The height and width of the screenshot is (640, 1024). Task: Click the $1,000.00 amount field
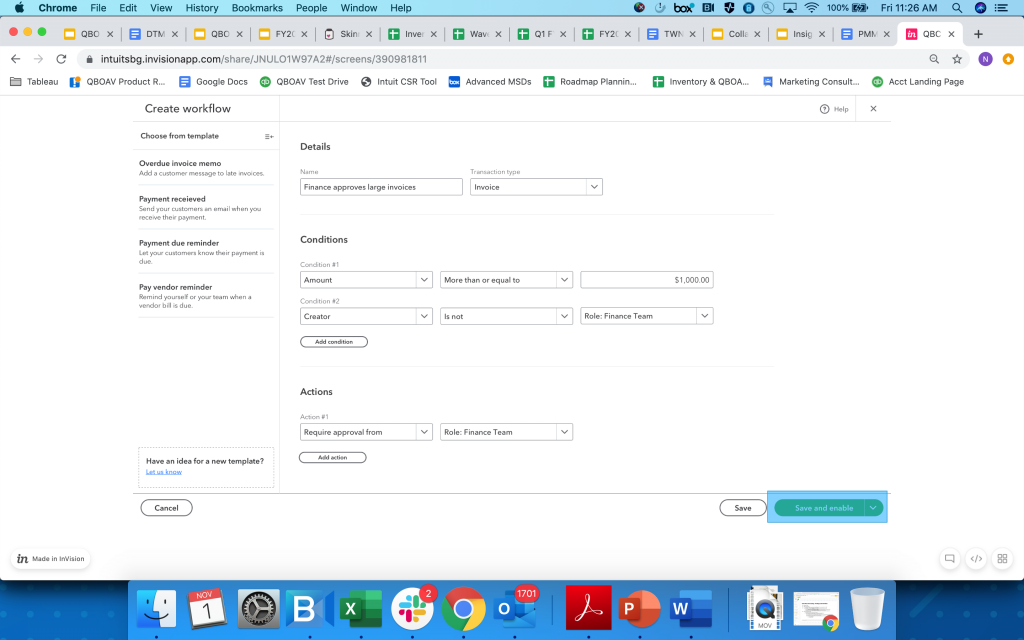[647, 280]
